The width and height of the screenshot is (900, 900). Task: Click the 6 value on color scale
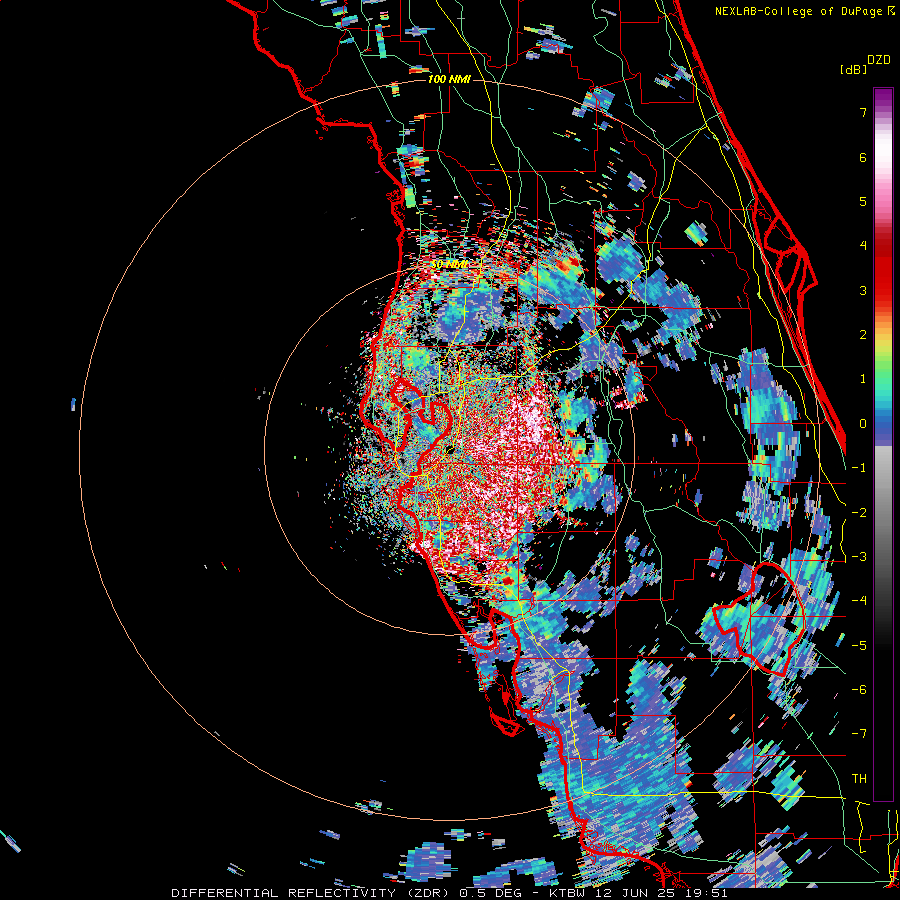coord(863,157)
